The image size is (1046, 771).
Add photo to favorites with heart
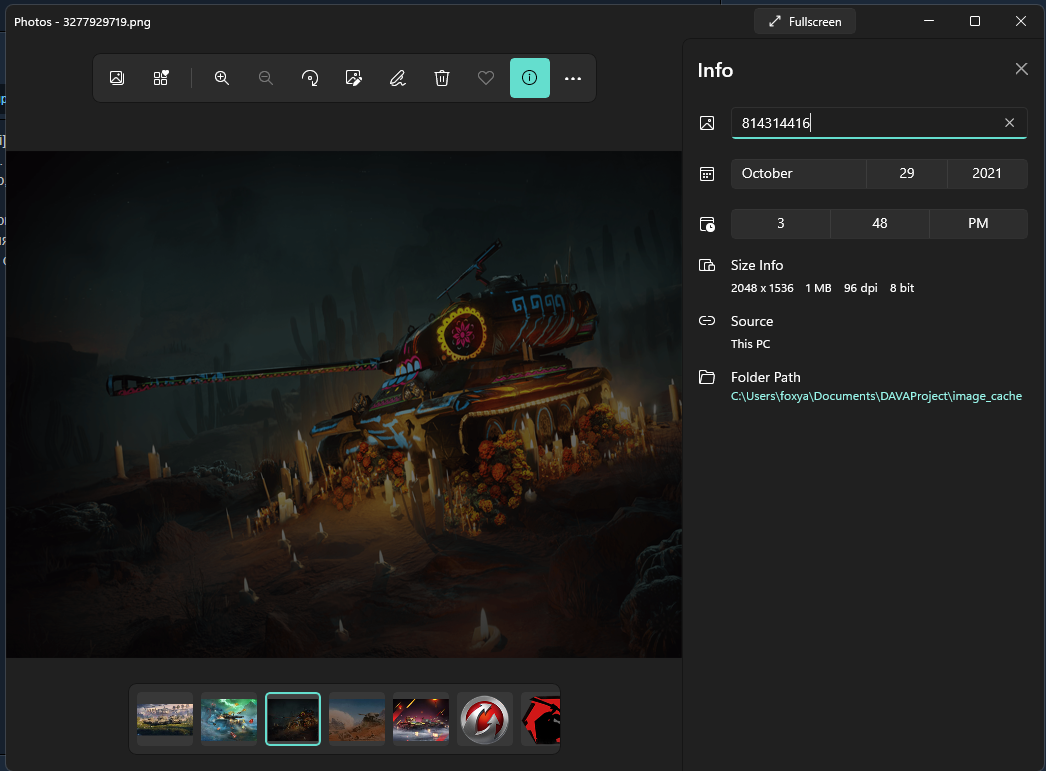(x=486, y=78)
